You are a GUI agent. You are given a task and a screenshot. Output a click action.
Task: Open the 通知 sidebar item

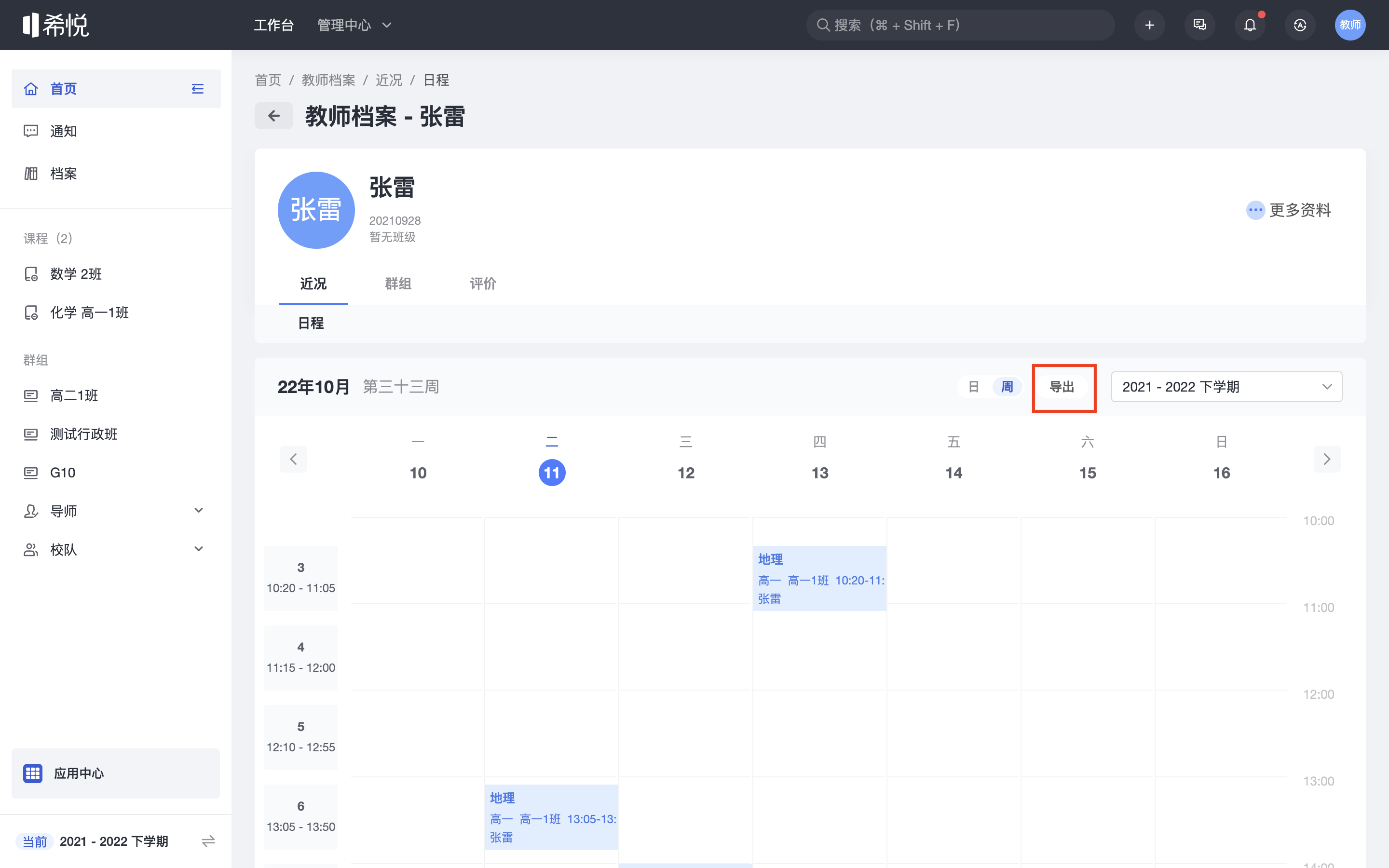116,131
